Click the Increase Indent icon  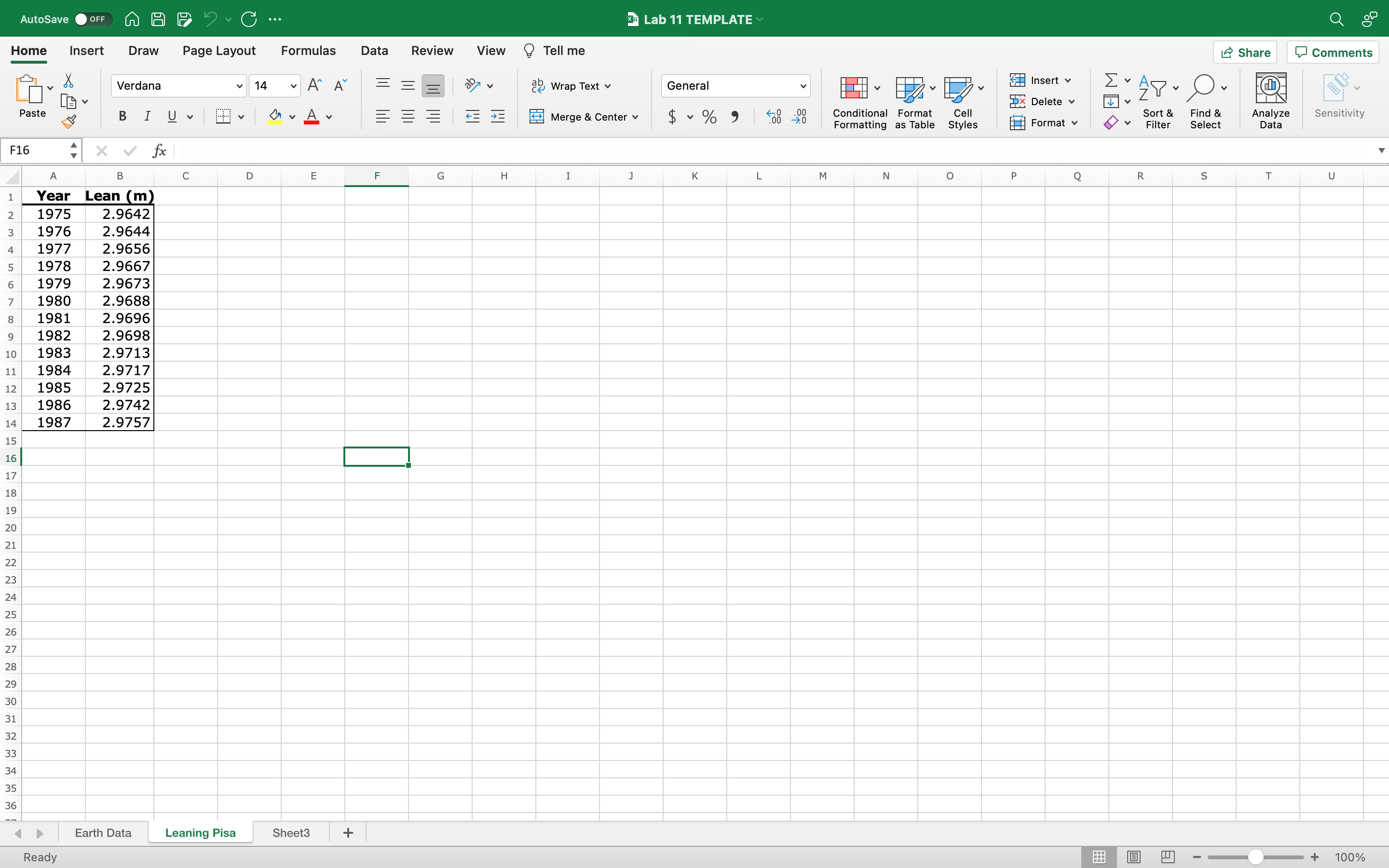498,117
